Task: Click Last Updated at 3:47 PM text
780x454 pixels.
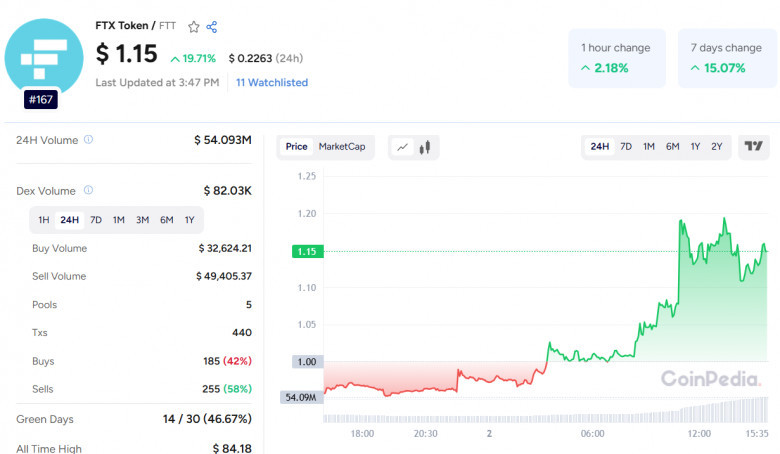Action: [157, 83]
